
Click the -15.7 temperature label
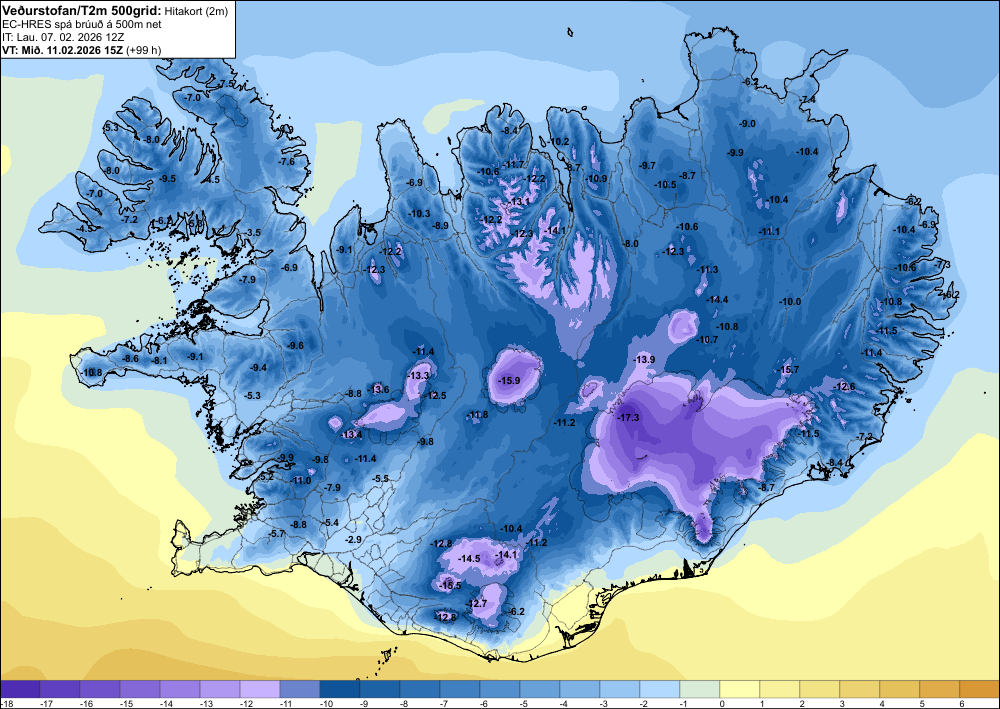pyautogui.click(x=788, y=370)
